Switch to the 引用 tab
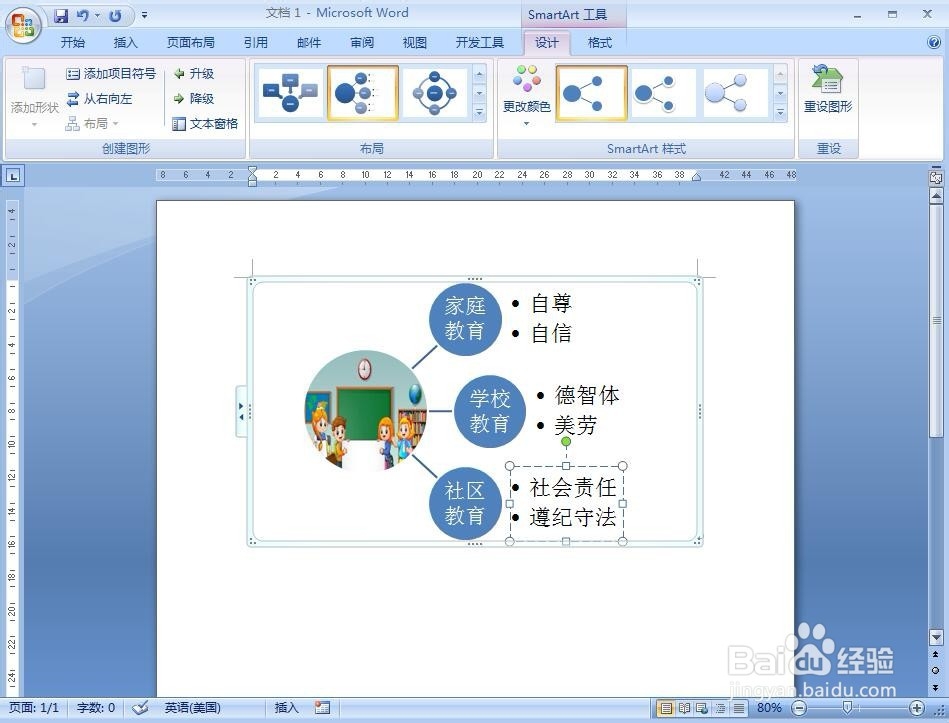949x723 pixels. pyautogui.click(x=255, y=42)
